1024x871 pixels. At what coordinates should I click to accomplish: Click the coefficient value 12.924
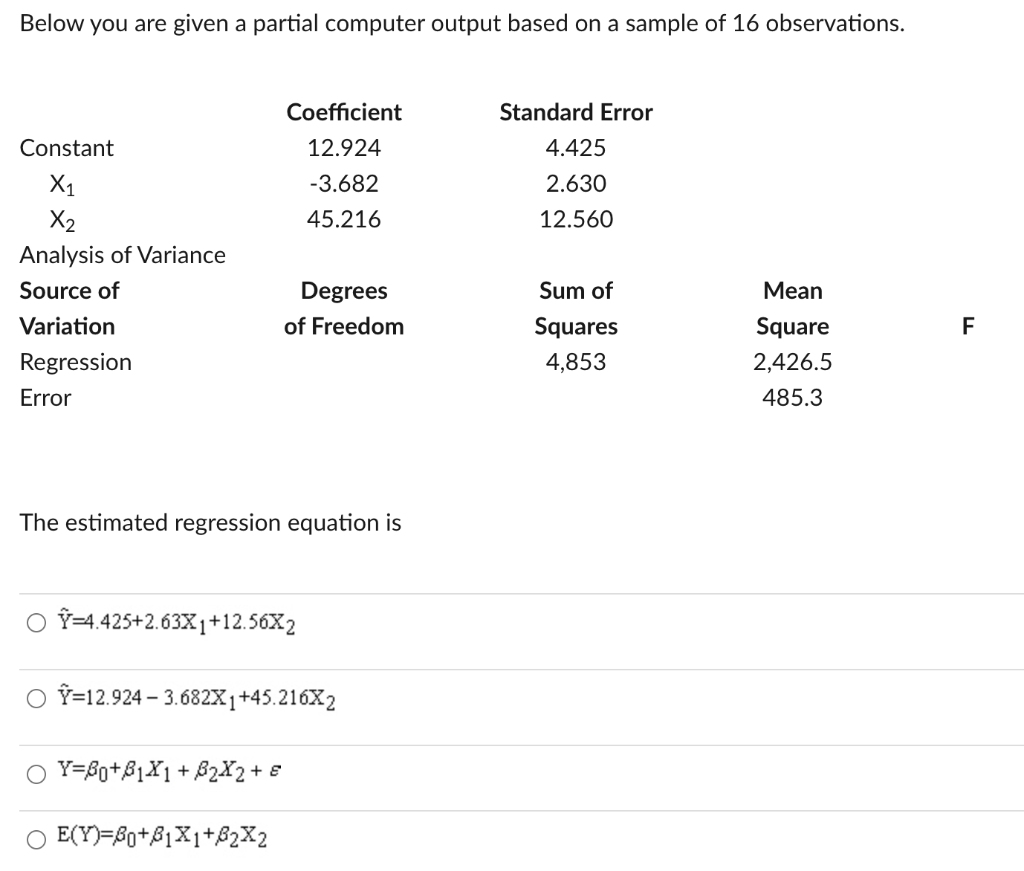click(x=344, y=147)
